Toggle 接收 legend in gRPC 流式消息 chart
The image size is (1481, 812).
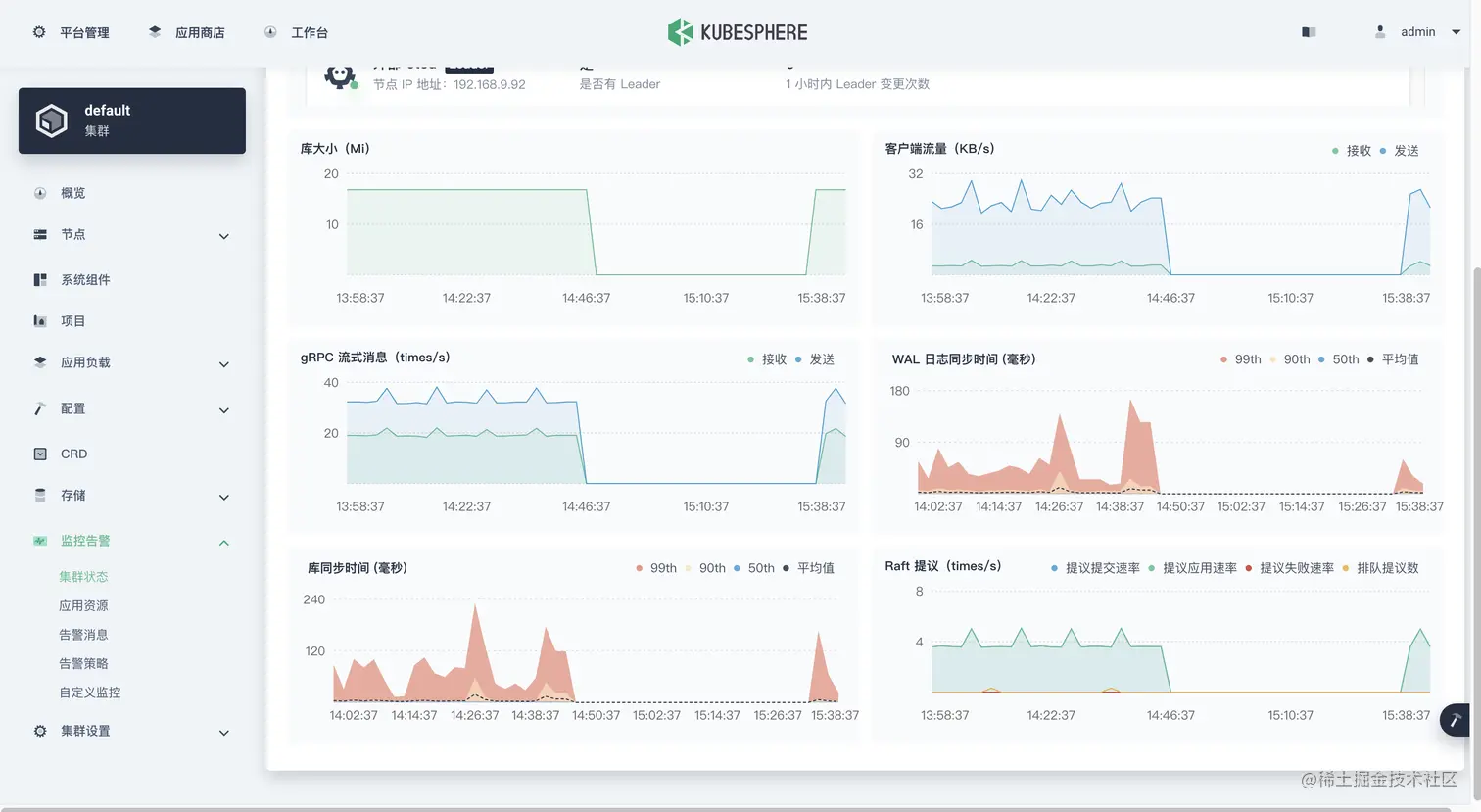tap(767, 359)
